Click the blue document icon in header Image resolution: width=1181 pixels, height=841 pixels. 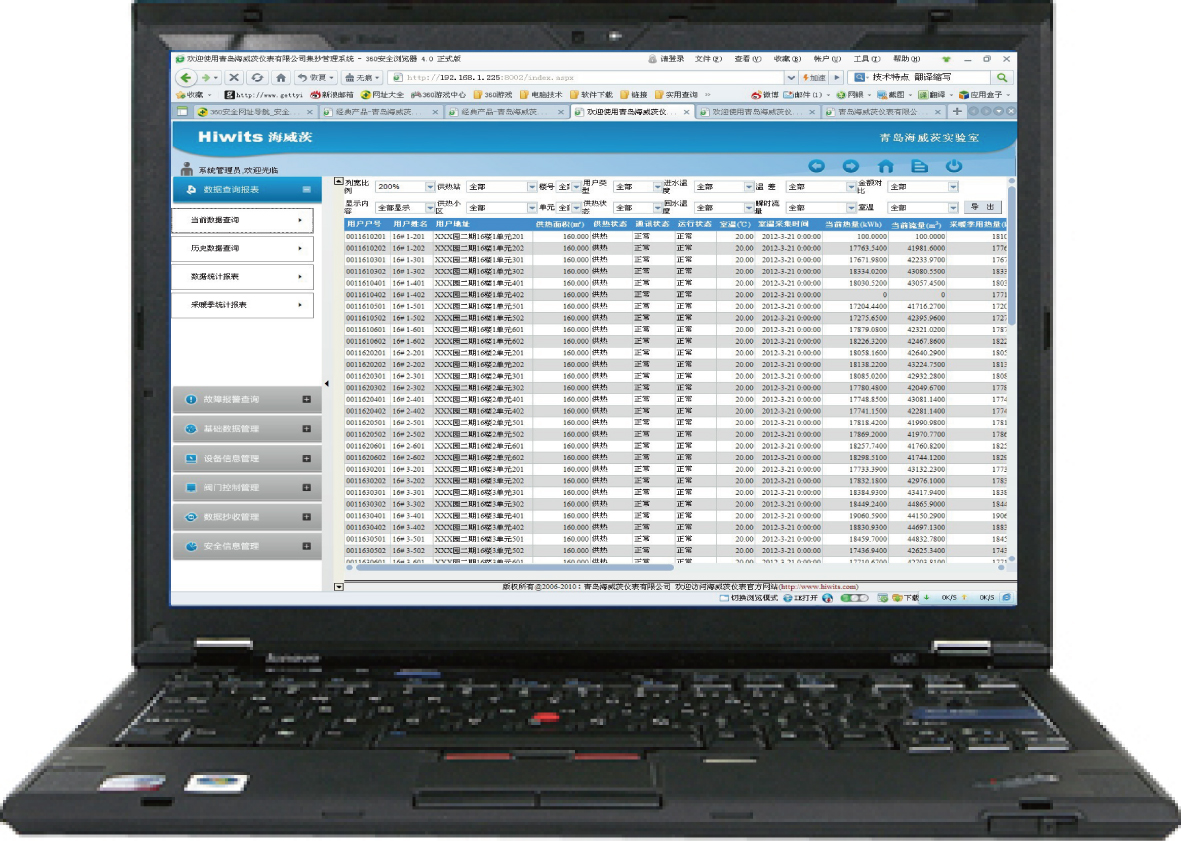(x=919, y=166)
